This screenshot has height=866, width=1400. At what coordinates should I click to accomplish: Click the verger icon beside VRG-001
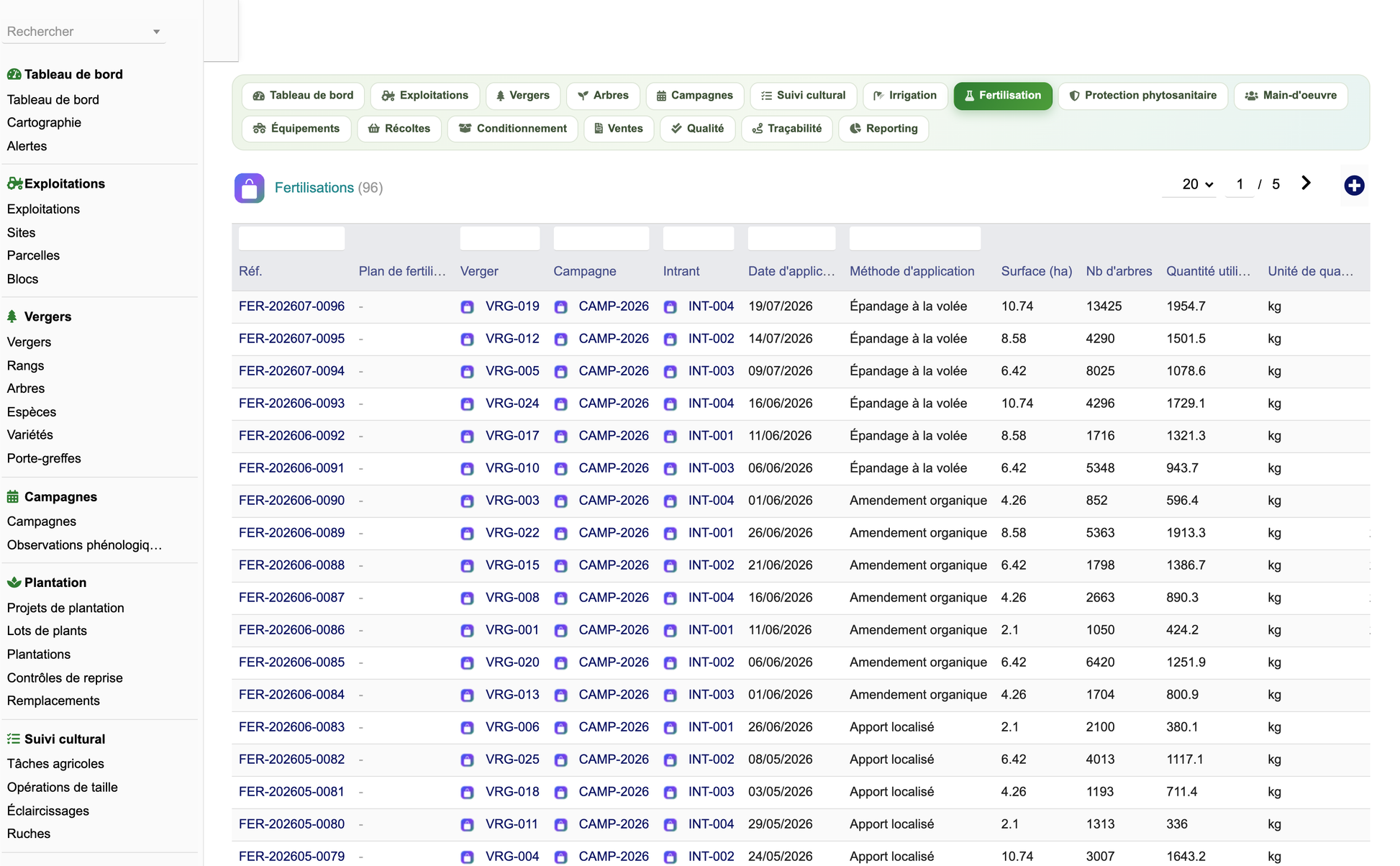467,631
